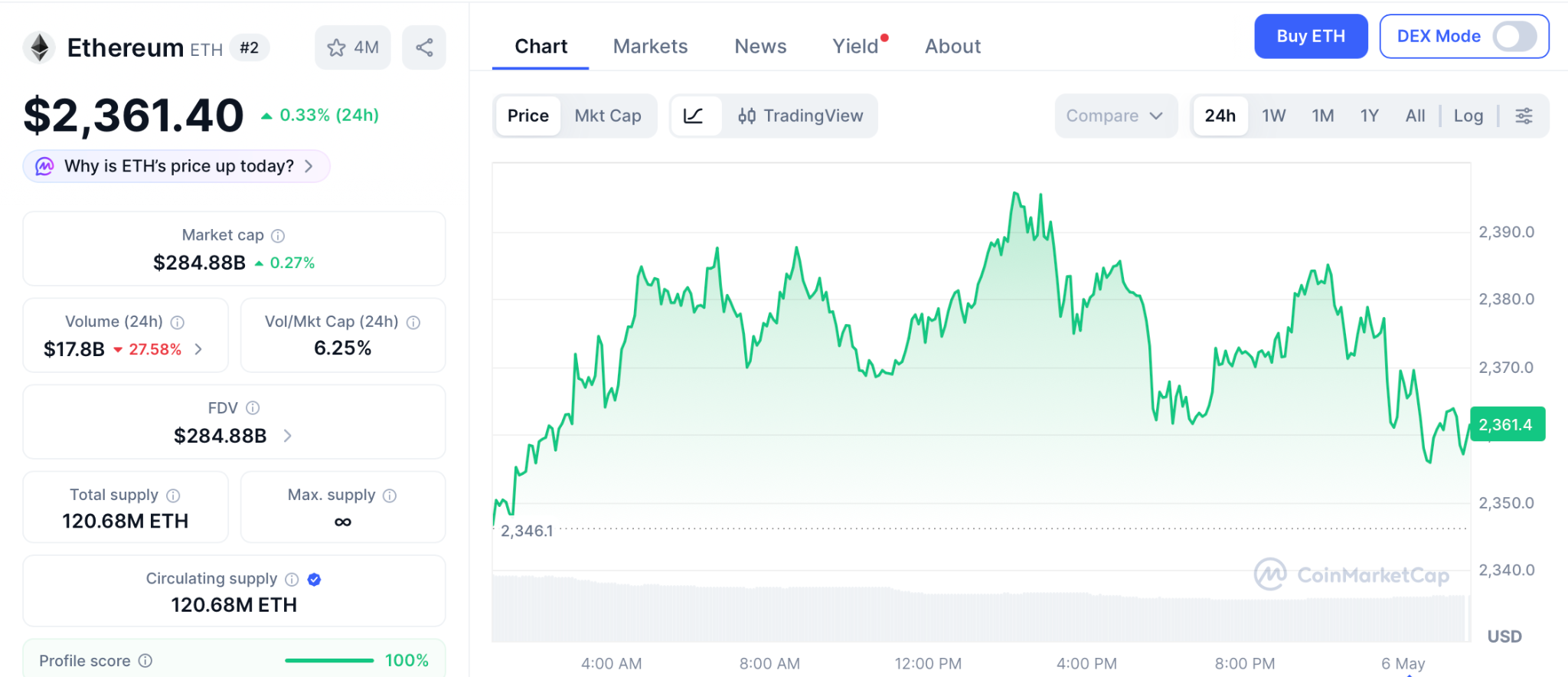Image resolution: width=1568 pixels, height=677 pixels.
Task: Select the 1M time range
Action: (x=1323, y=116)
